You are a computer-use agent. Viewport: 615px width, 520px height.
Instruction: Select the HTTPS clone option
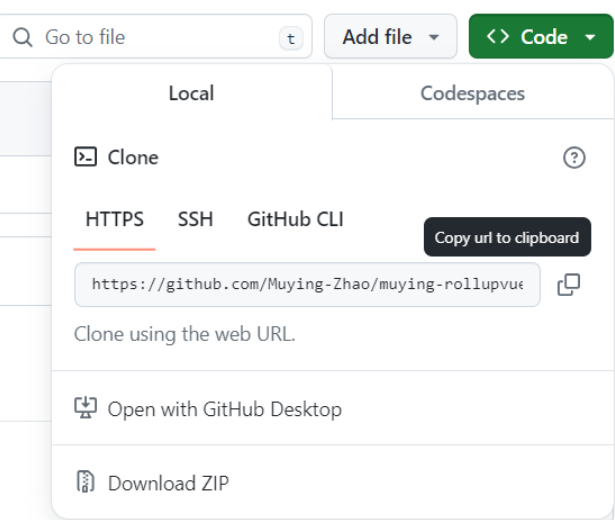click(x=114, y=219)
